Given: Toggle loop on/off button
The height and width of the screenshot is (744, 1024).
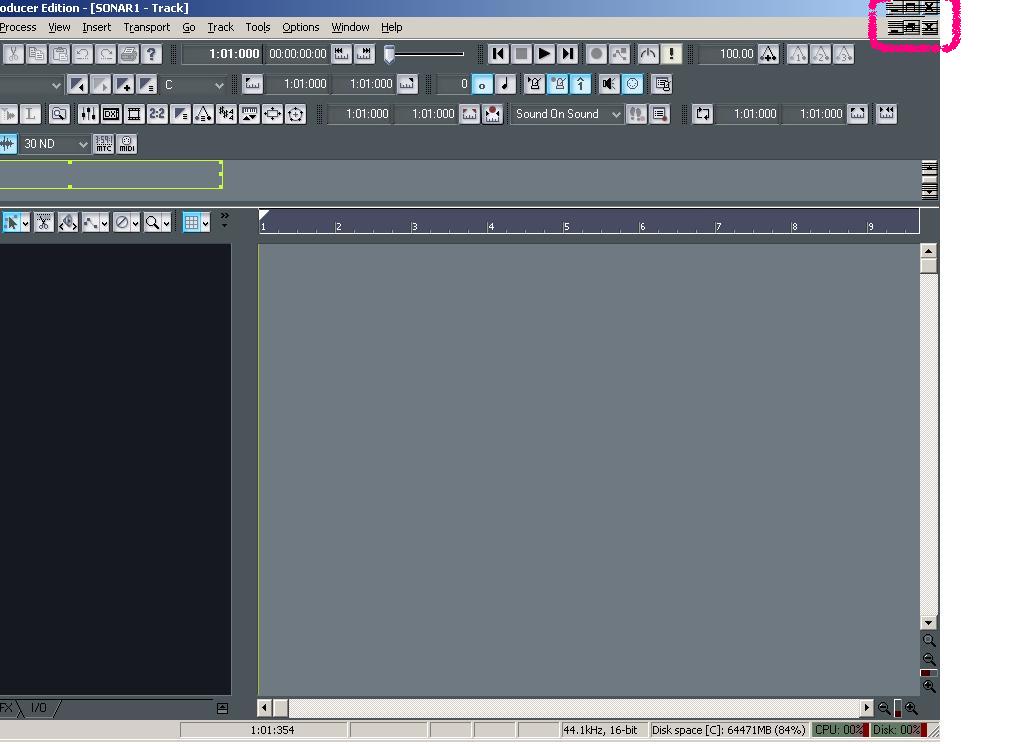Looking at the screenshot, I should (x=703, y=114).
